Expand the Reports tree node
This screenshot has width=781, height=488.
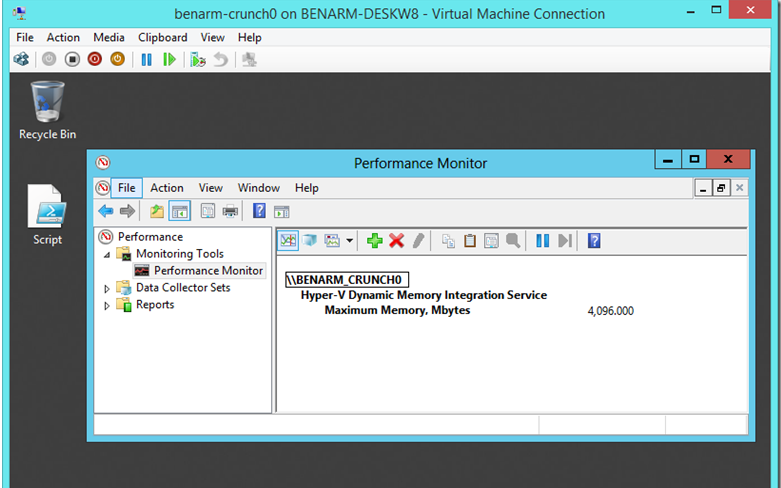108,305
